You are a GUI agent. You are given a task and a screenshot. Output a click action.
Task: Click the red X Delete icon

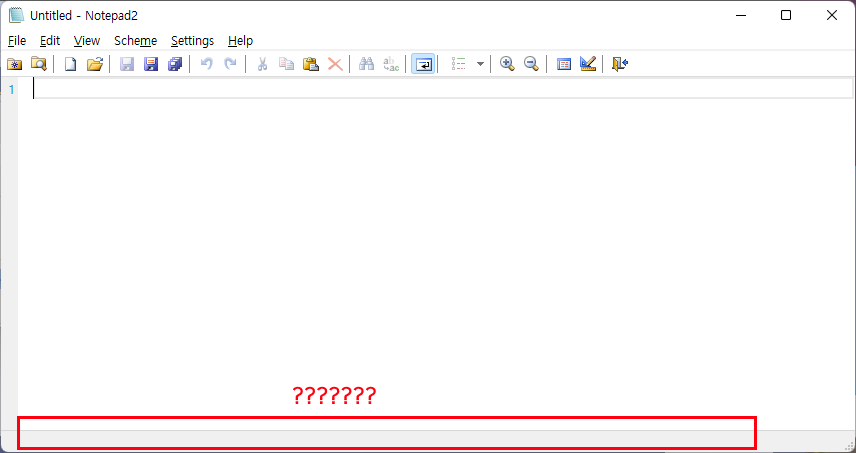tap(335, 64)
